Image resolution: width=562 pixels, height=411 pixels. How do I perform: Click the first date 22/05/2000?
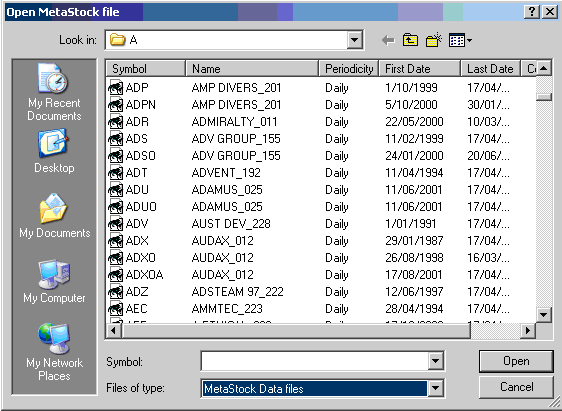click(414, 122)
